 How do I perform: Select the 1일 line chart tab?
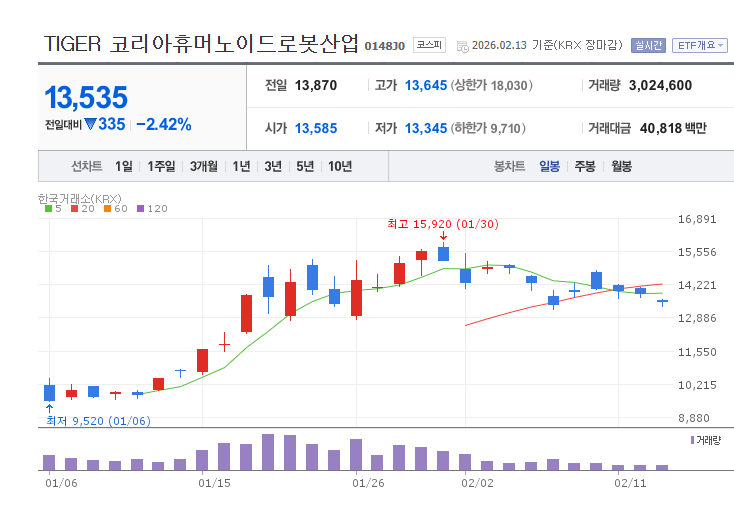[124, 166]
